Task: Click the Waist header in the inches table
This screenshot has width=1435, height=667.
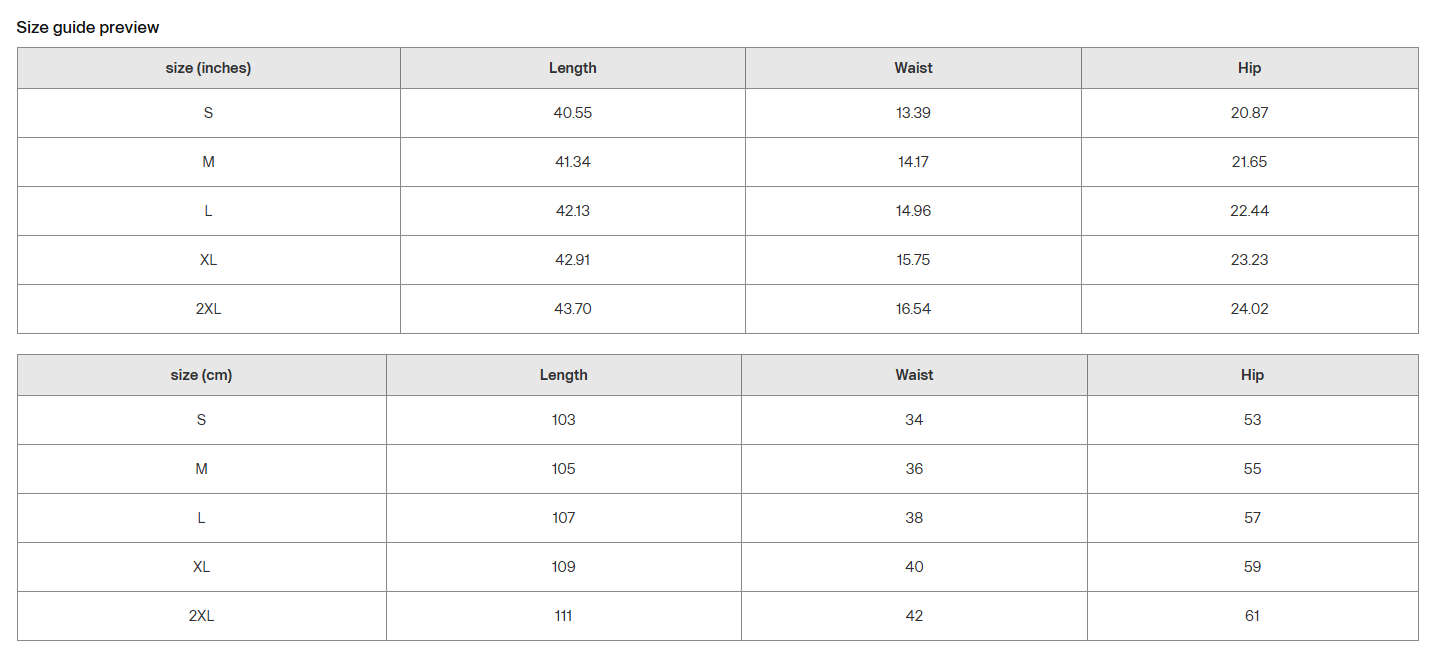Action: point(913,68)
